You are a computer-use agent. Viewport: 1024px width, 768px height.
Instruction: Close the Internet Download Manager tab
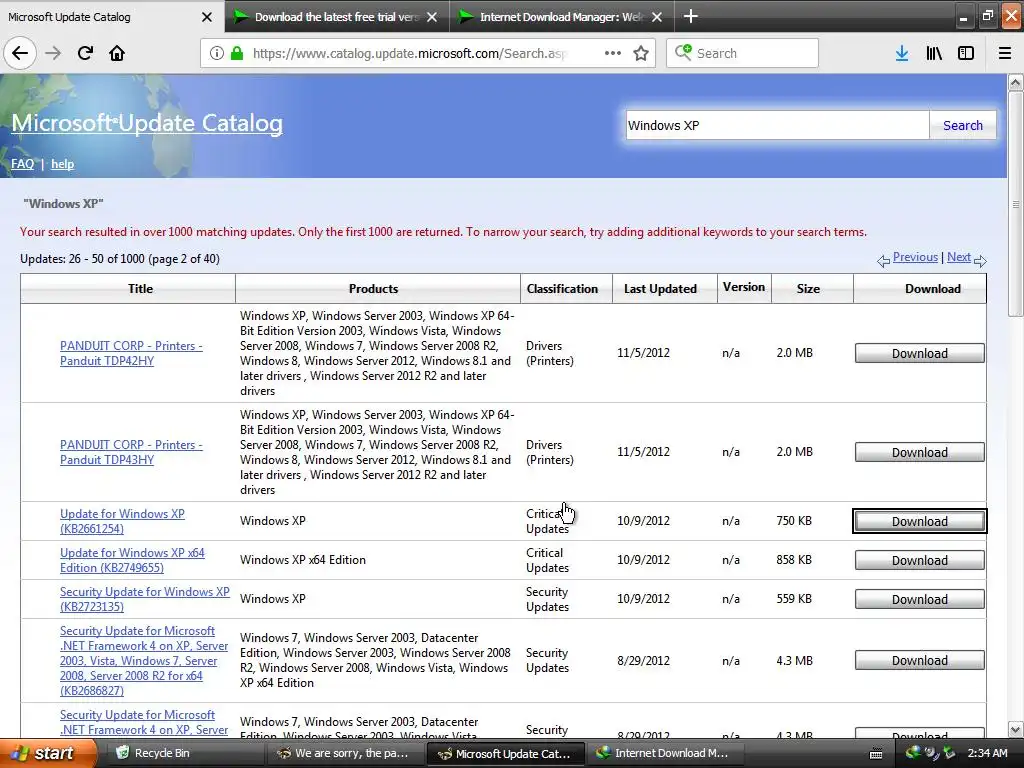click(657, 17)
